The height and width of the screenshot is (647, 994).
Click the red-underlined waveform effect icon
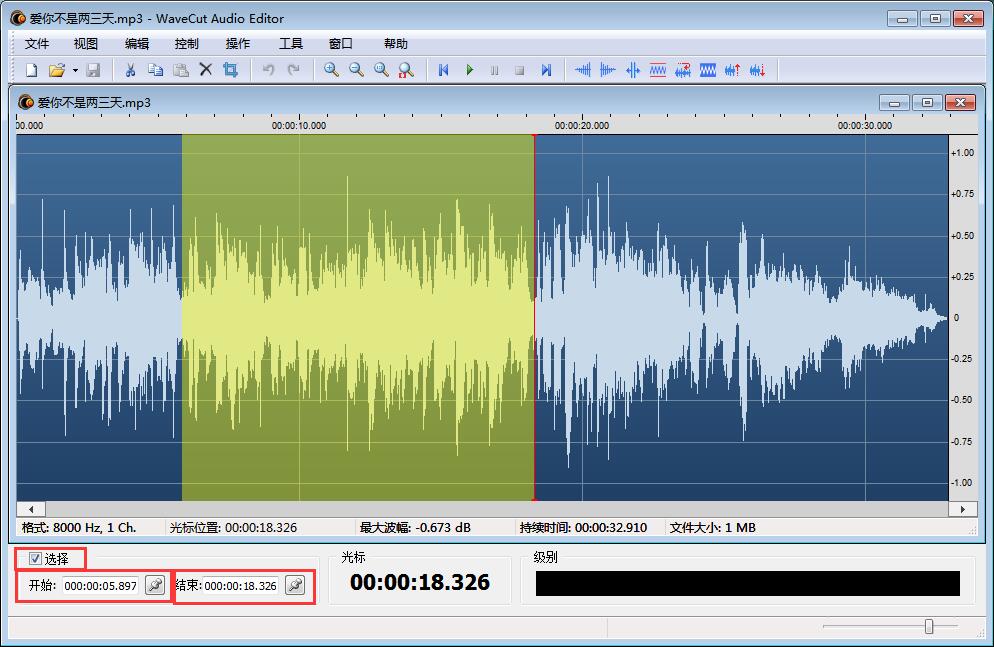tap(658, 70)
